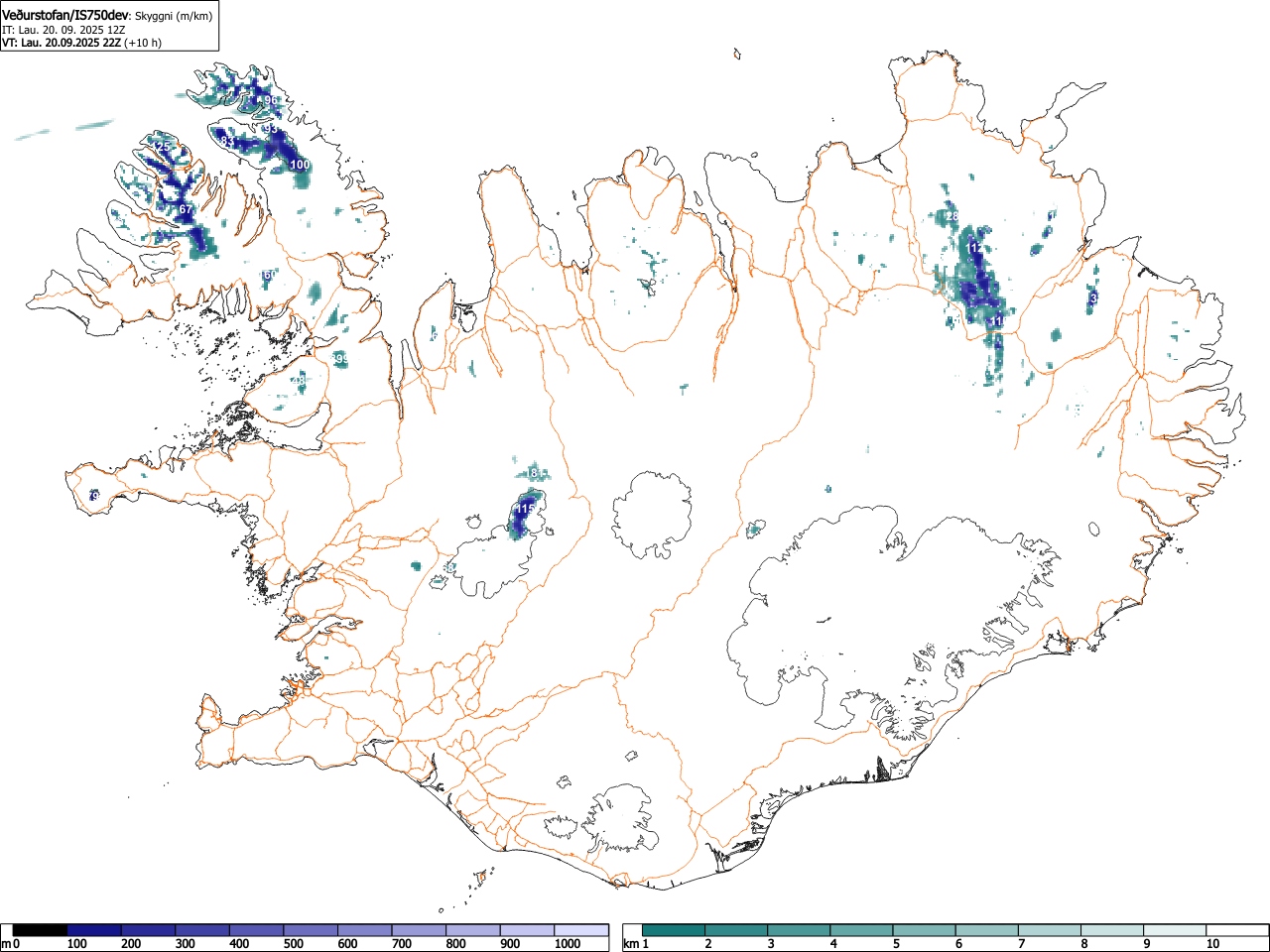Image resolution: width=1270 pixels, height=952 pixels.
Task: Click the 600 label on the metres legend
Action: click(347, 944)
